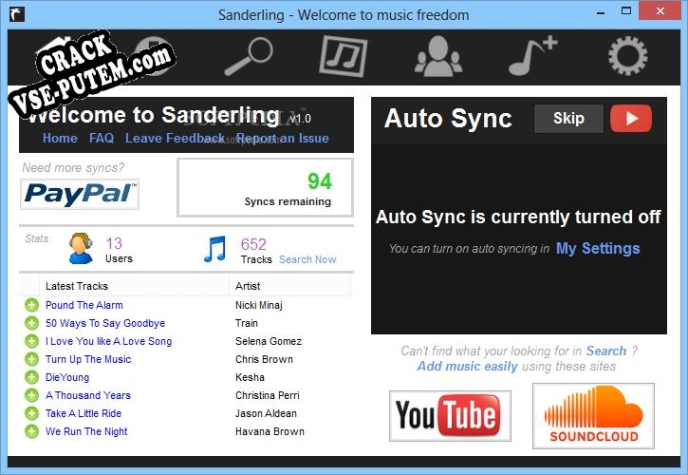The image size is (688, 475).
Task: Open the SoundCloud site thumbnail
Action: pos(593,415)
